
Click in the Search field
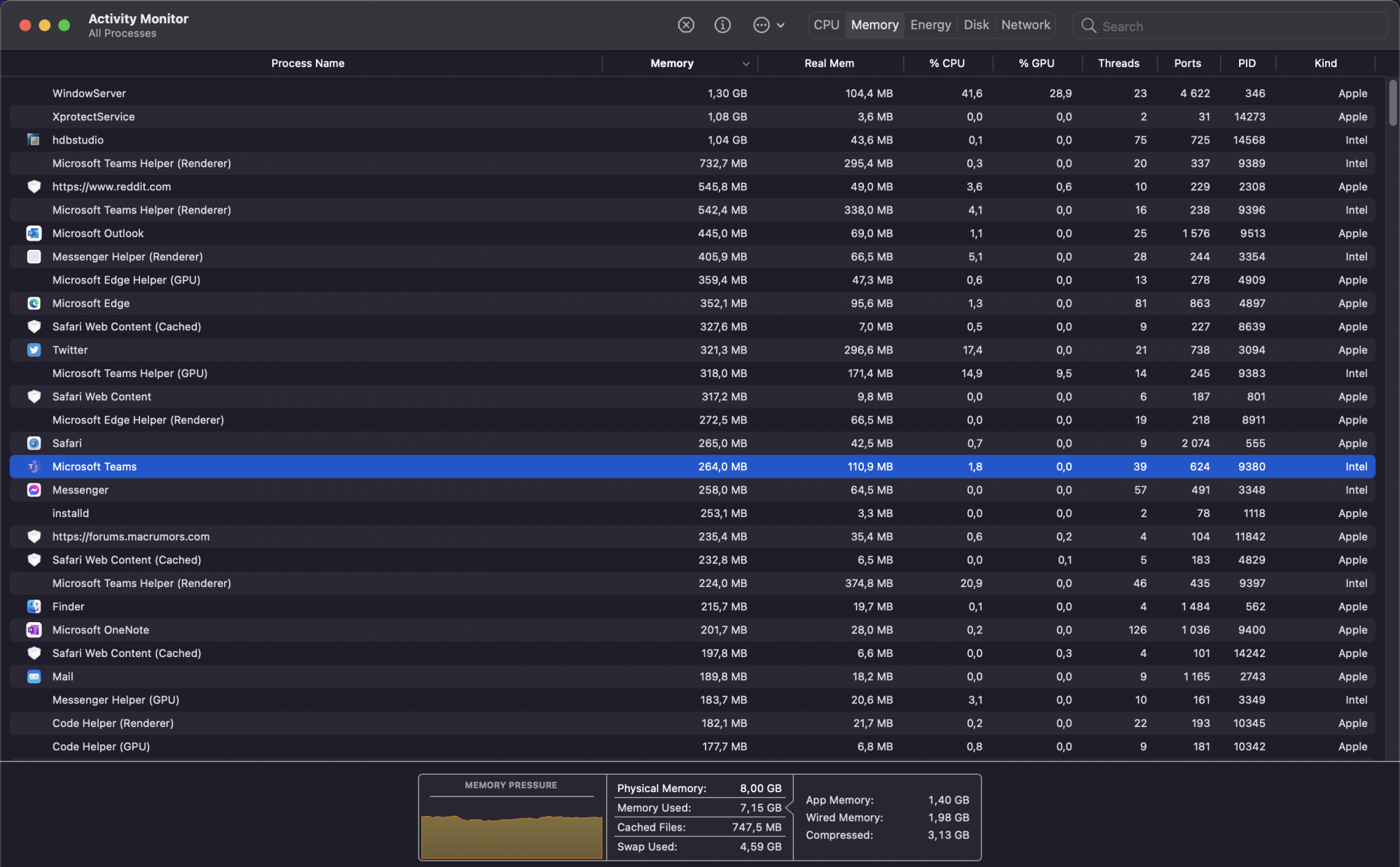point(1232,26)
